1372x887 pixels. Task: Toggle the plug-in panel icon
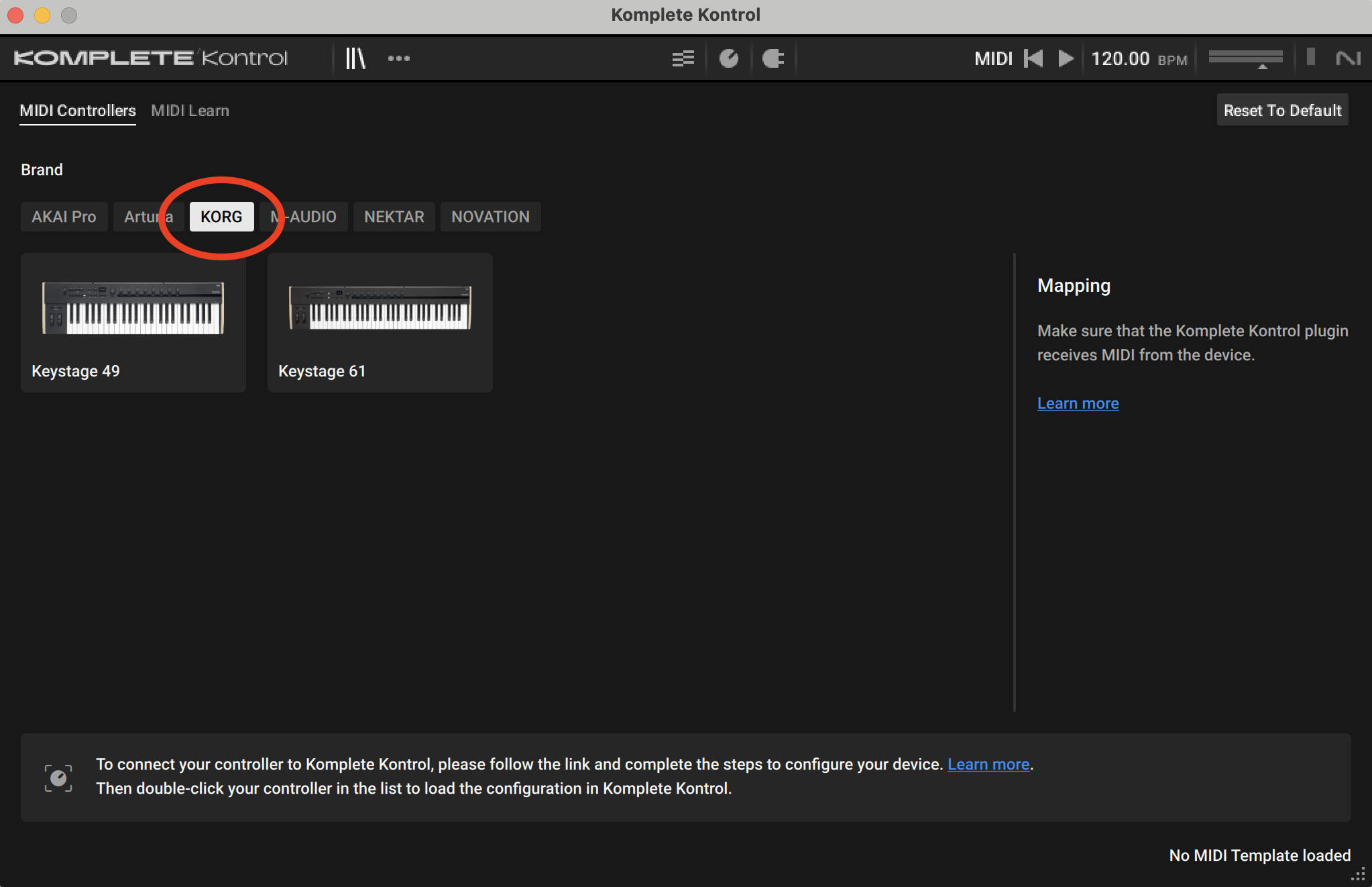pyautogui.click(x=773, y=58)
